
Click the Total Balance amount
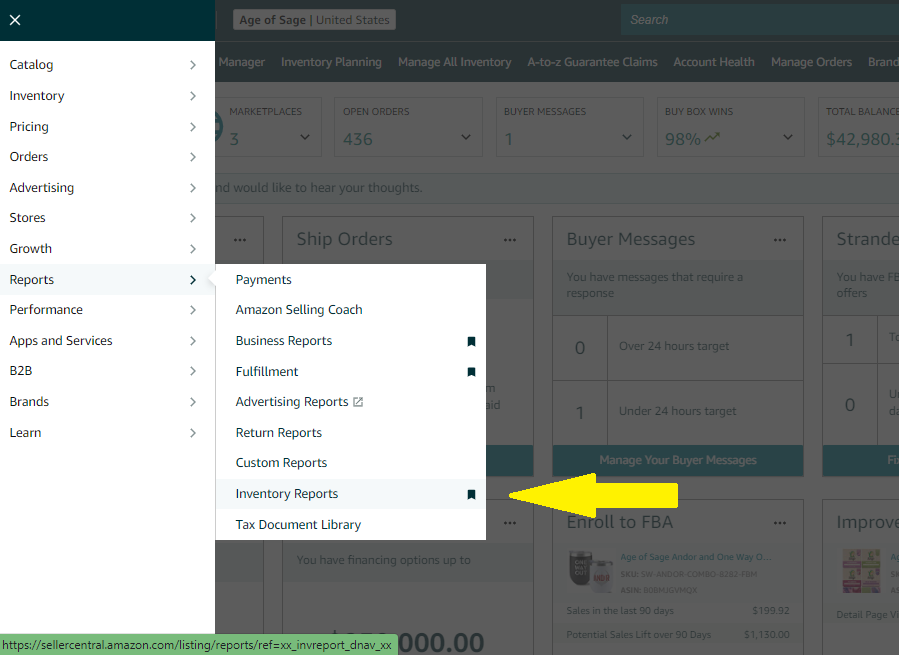[x=862, y=139]
